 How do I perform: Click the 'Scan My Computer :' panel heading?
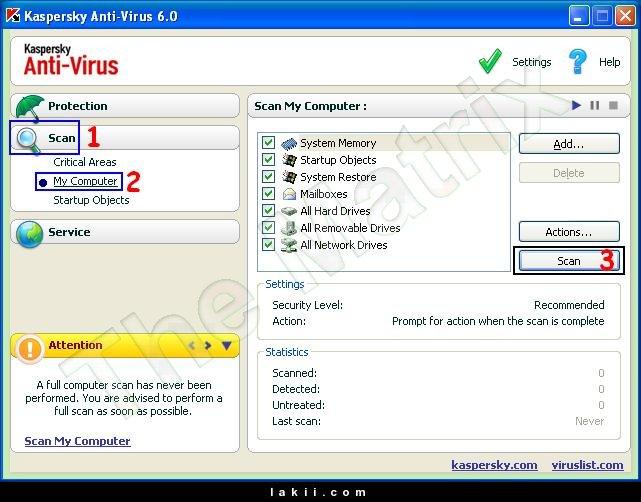click(x=310, y=106)
